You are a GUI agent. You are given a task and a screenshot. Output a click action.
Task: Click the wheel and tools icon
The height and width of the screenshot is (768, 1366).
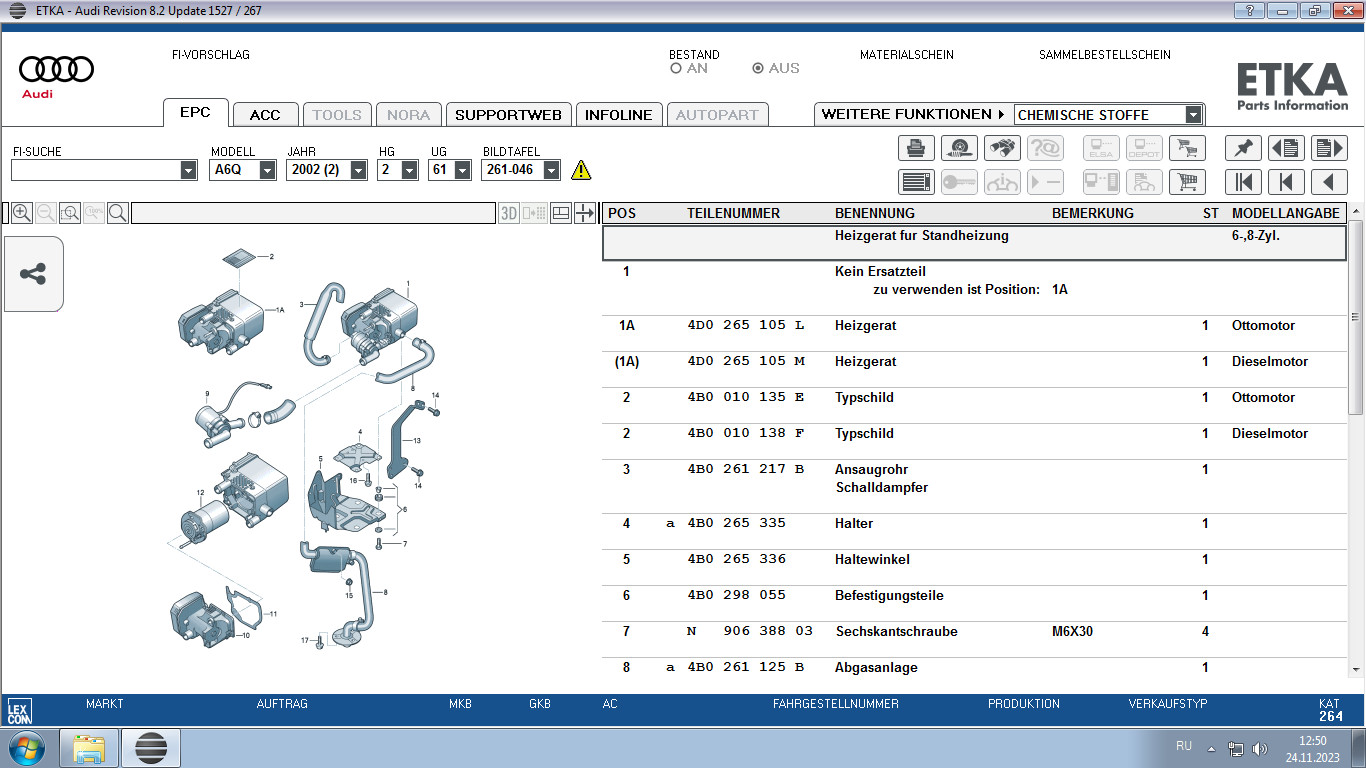pos(959,148)
